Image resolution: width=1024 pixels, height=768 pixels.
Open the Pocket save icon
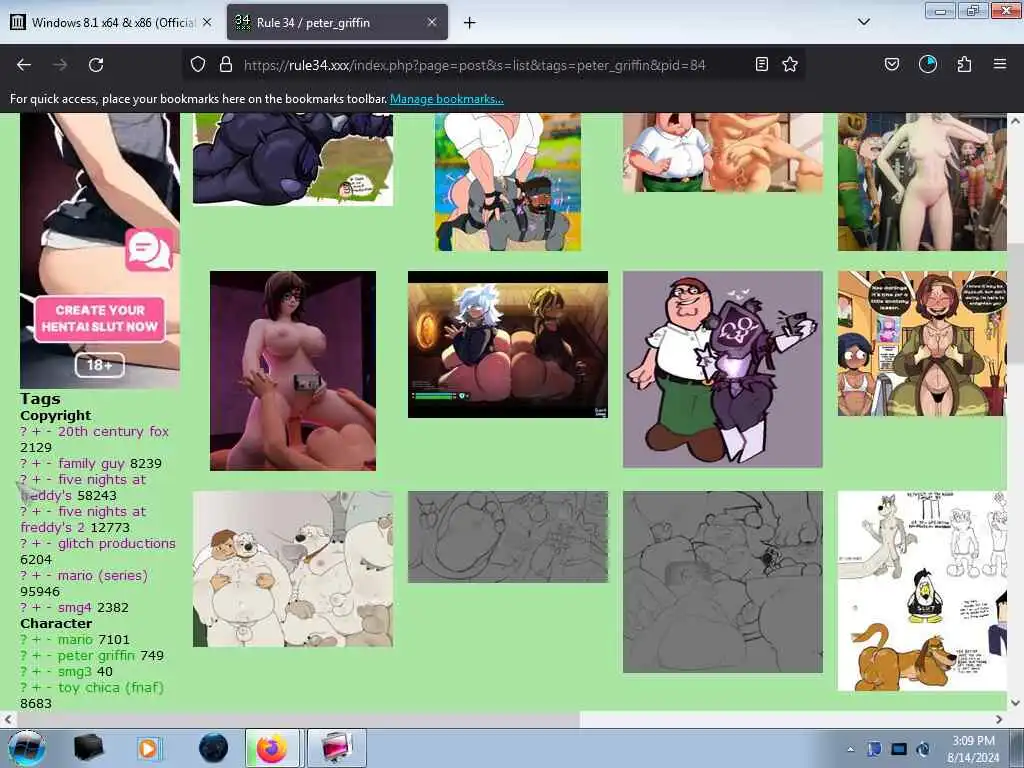(x=892, y=64)
